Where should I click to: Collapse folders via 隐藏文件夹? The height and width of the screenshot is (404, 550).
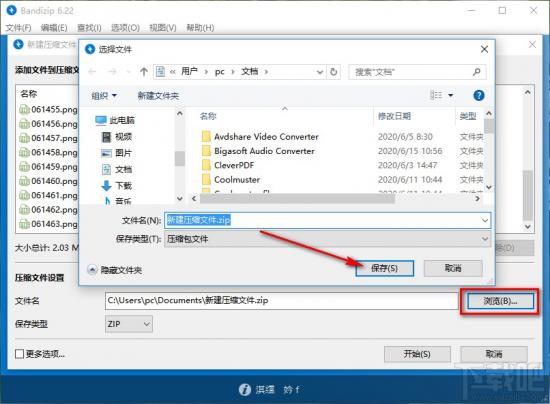click(x=115, y=270)
